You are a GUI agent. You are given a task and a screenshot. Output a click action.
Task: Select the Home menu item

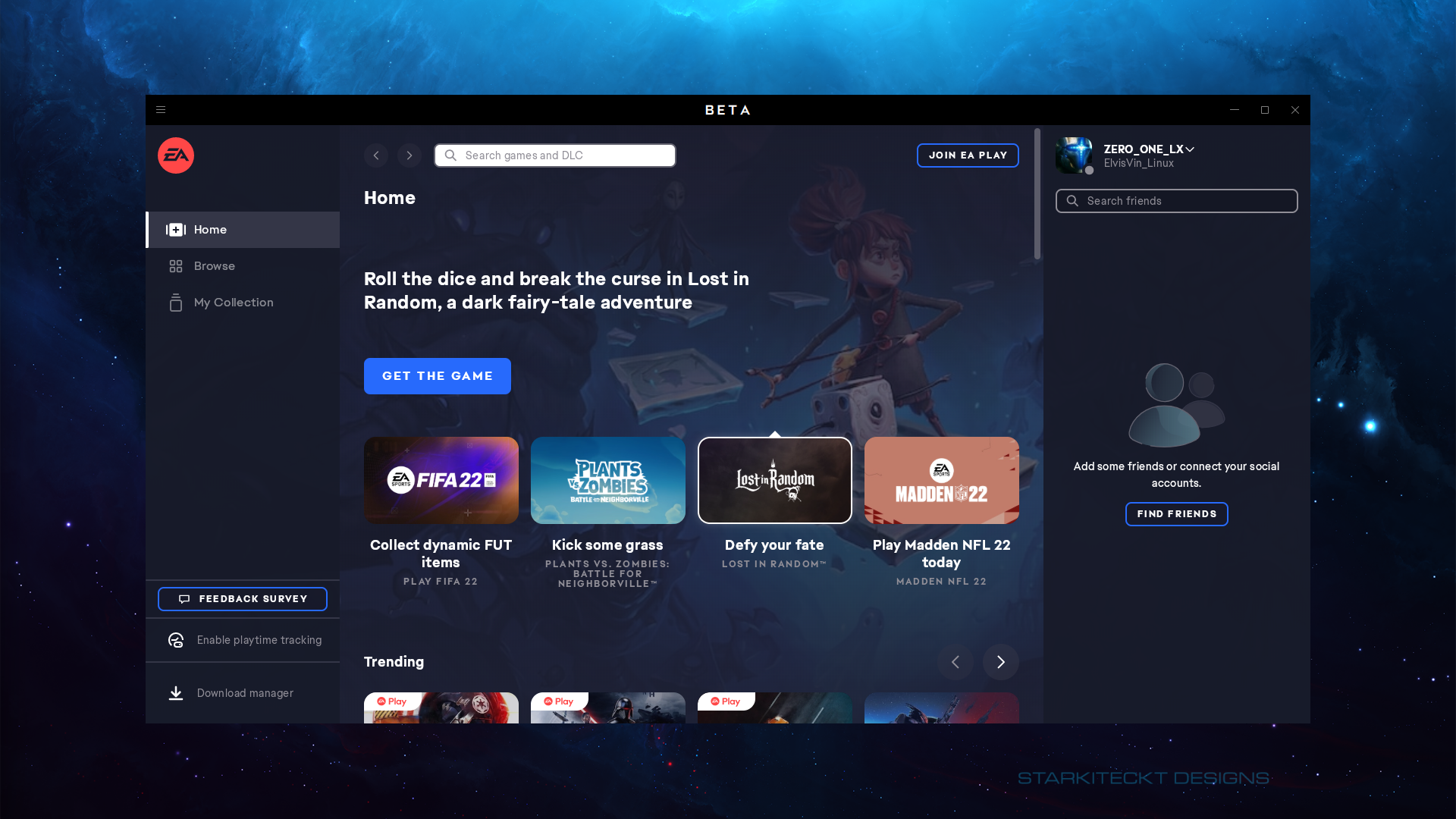(x=242, y=229)
